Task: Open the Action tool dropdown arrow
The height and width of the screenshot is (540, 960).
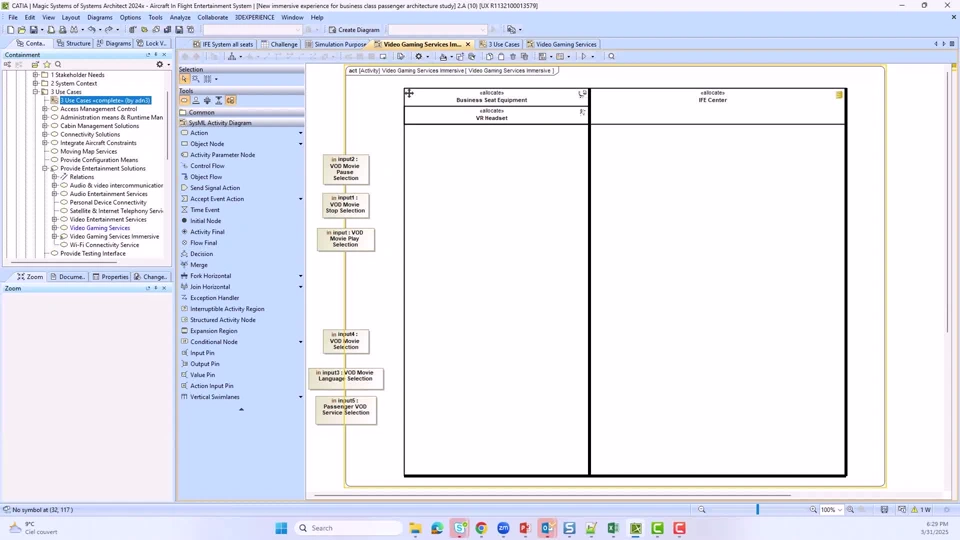Action: coord(300,133)
